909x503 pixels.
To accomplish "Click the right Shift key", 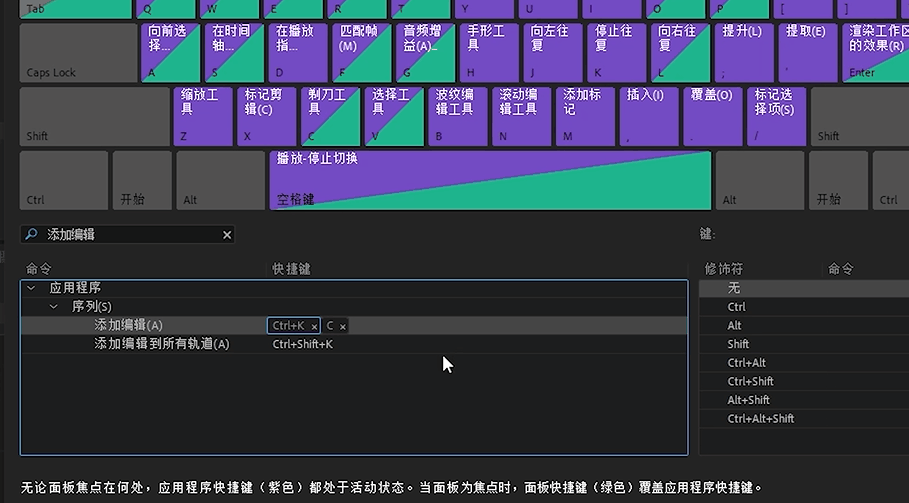I will point(860,116).
